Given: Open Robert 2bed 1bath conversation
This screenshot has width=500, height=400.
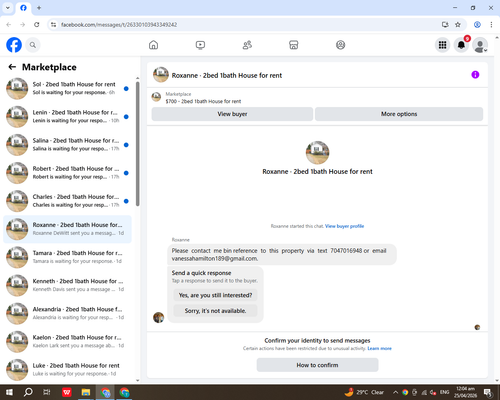Looking at the screenshot, I should click(x=67, y=173).
